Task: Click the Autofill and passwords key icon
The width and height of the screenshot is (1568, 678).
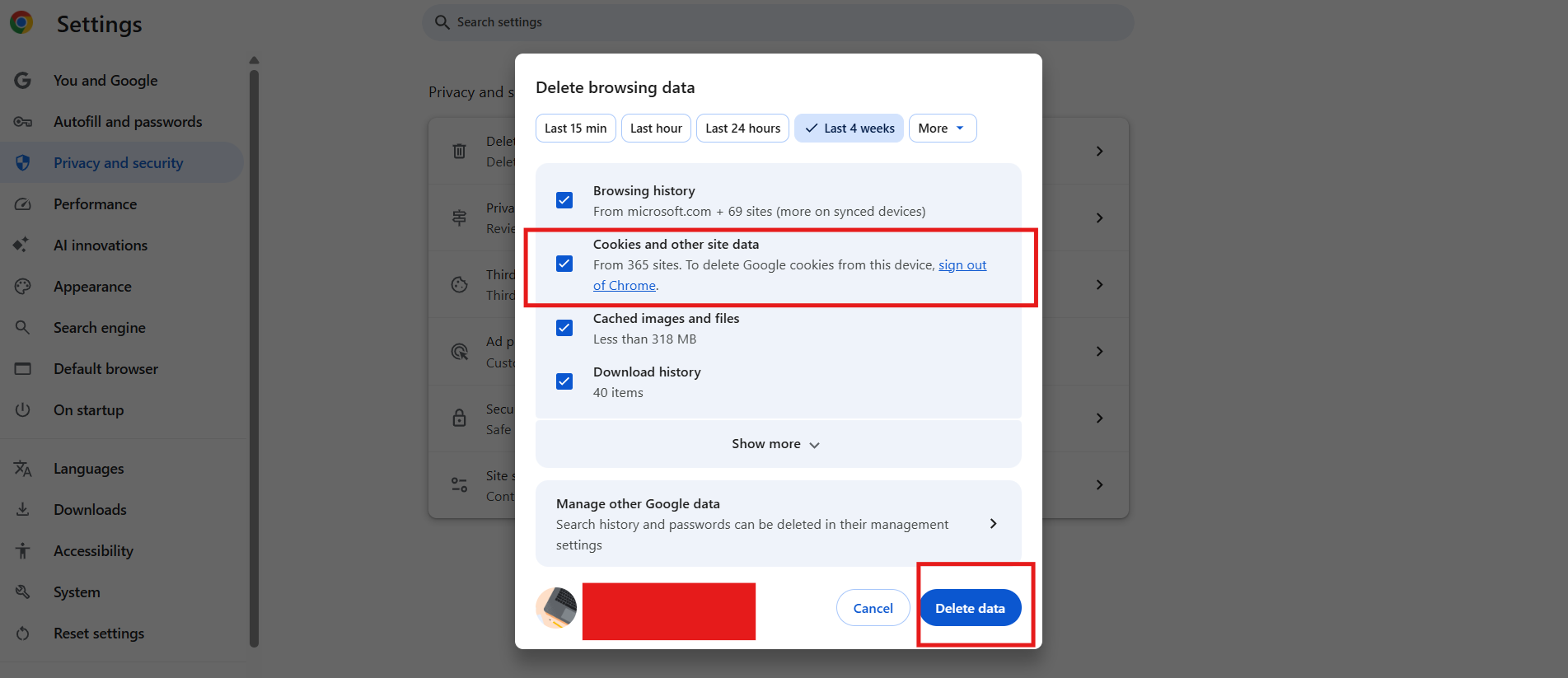Action: [x=23, y=122]
